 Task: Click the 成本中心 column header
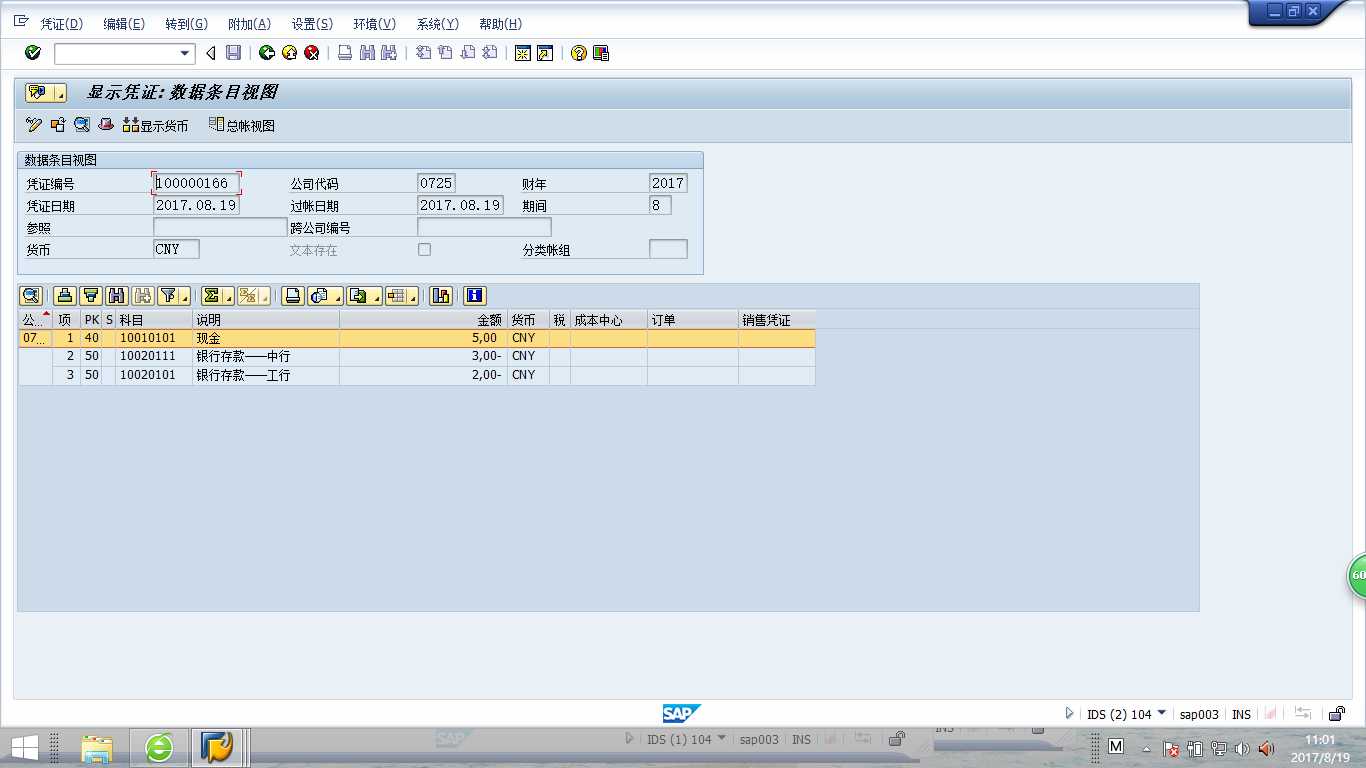(x=609, y=320)
